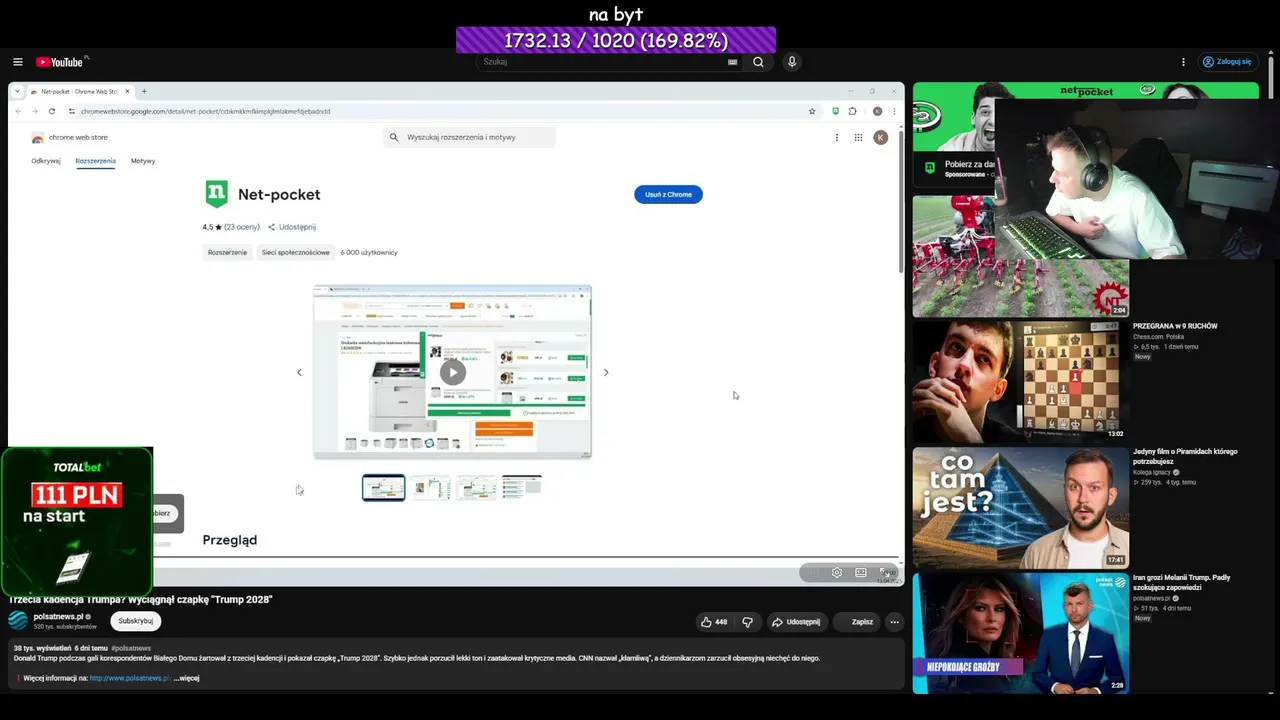Open the www.polsatnews.pl link in description
The width and height of the screenshot is (1280, 720).
[x=130, y=678]
